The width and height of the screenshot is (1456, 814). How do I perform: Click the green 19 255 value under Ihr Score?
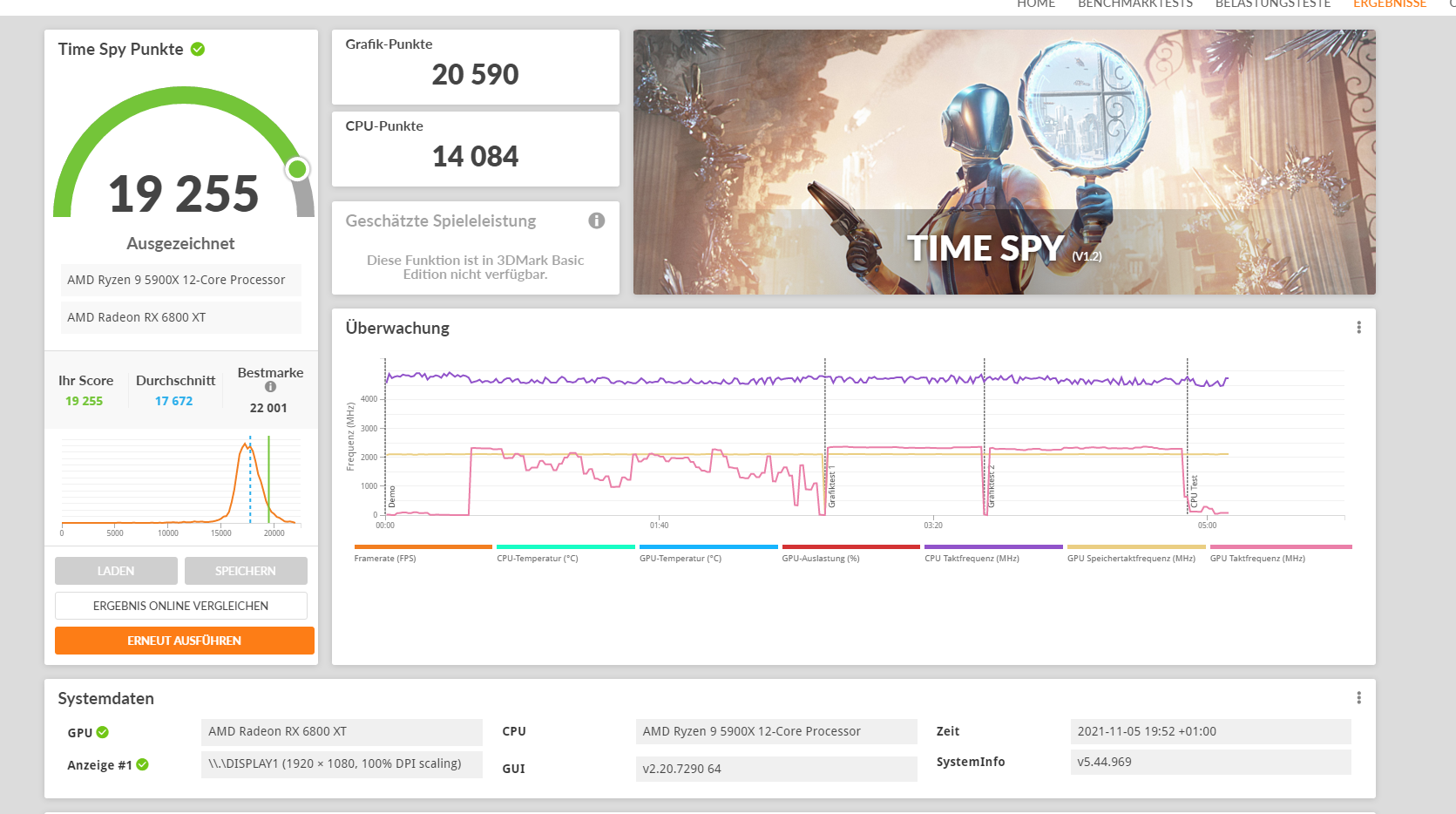(x=84, y=401)
